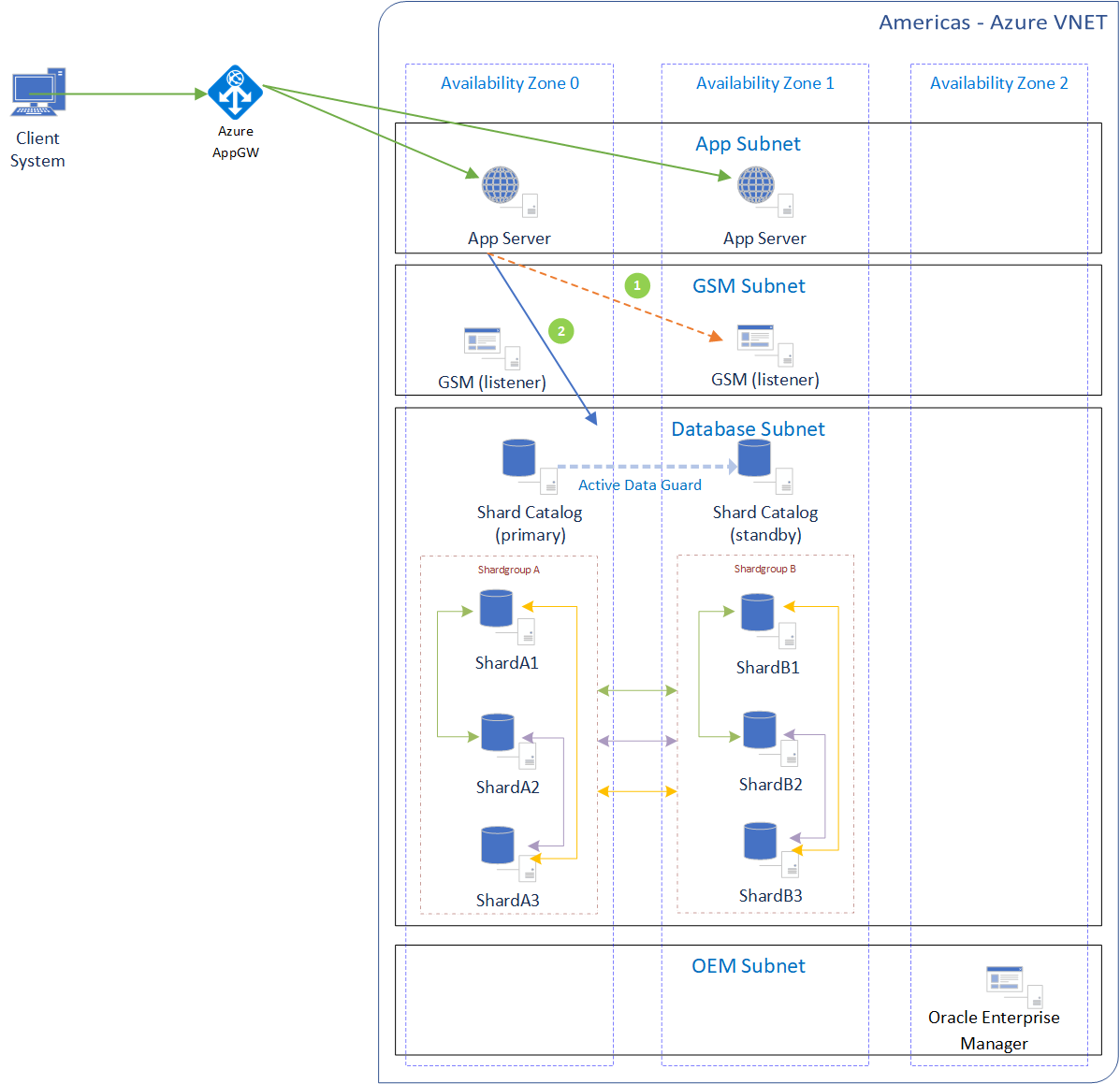Select the Availability Zone 2 header
This screenshot has width=1120, height=1084.
(x=999, y=82)
